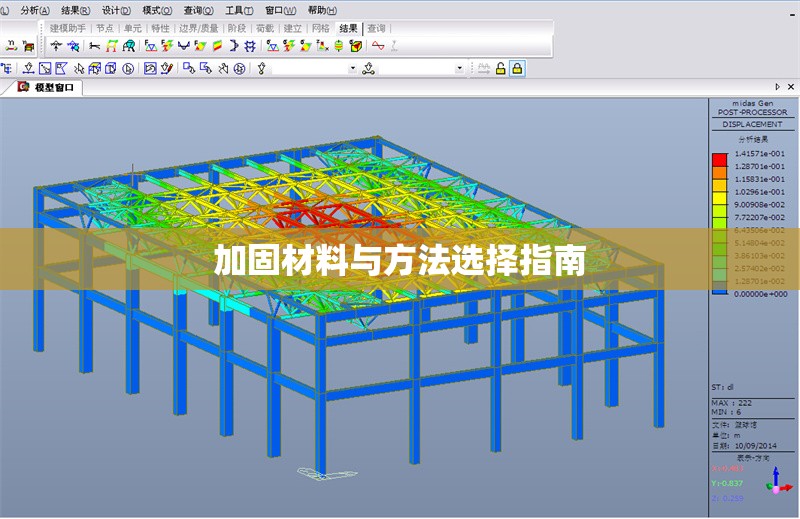Image resolution: width=800 pixels, height=519 pixels.
Task: Expand the first toolbar combo box arrow
Action: [x=352, y=68]
